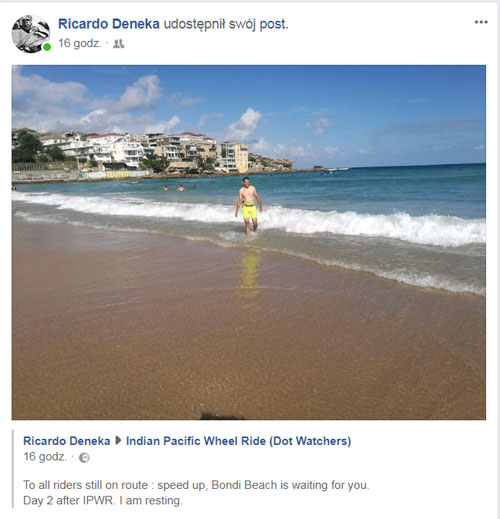
Task: Click the "Day 2 after IPWR" text line
Action: coord(103,500)
